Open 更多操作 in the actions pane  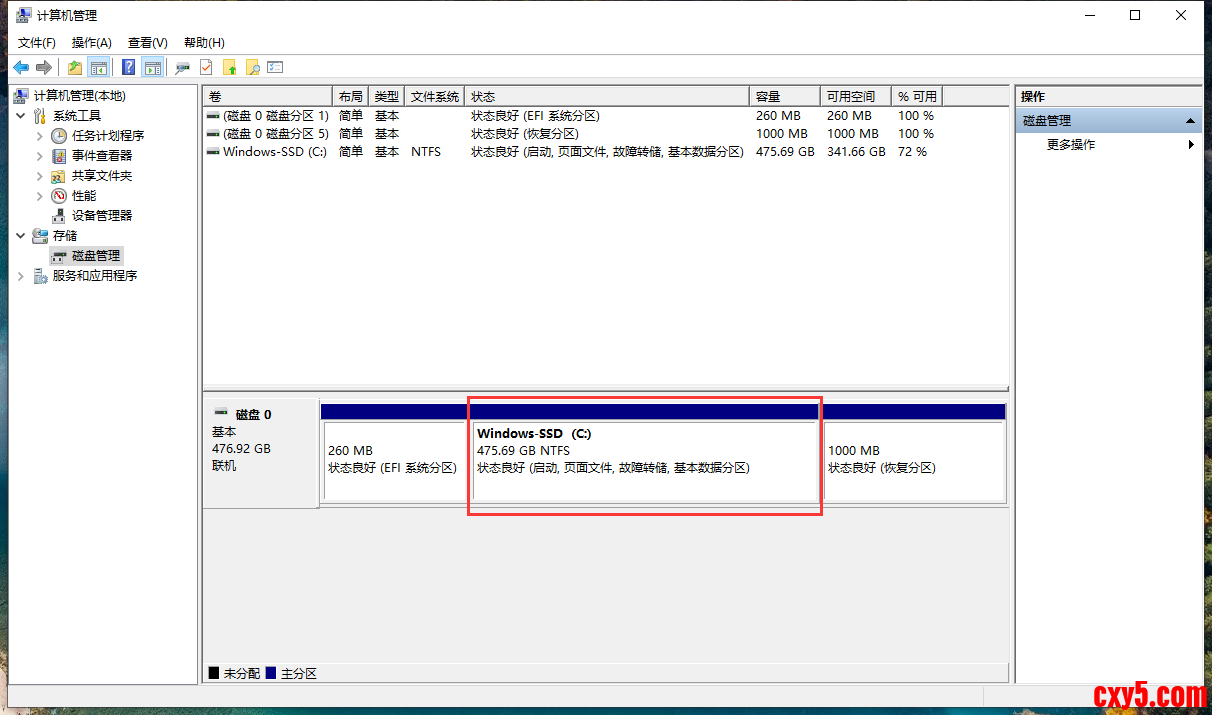pos(1071,145)
